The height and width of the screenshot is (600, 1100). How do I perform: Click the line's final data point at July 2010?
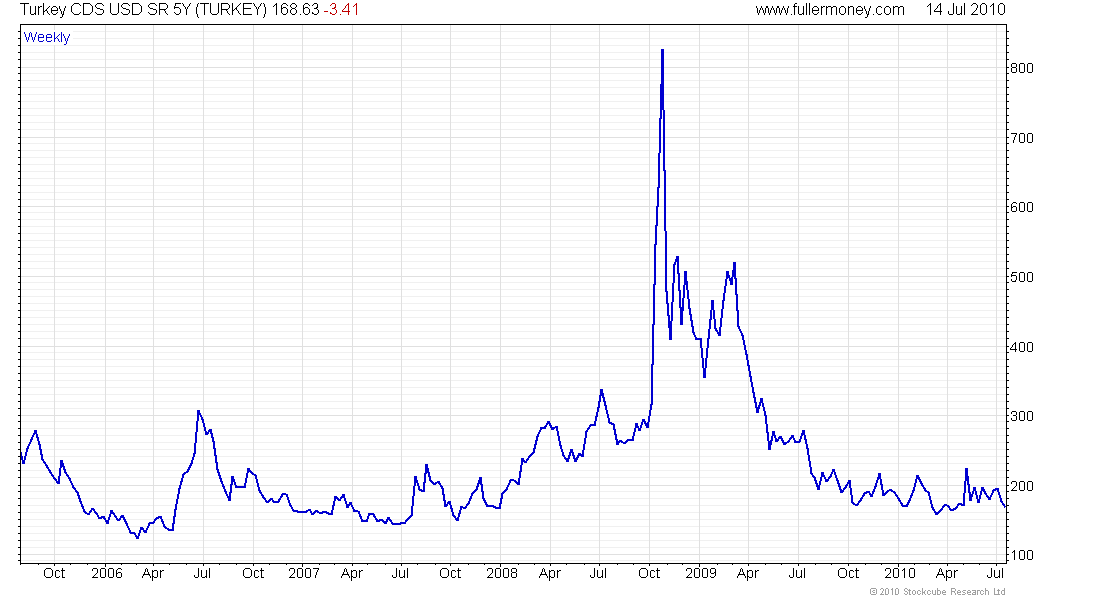[x=1005, y=506]
